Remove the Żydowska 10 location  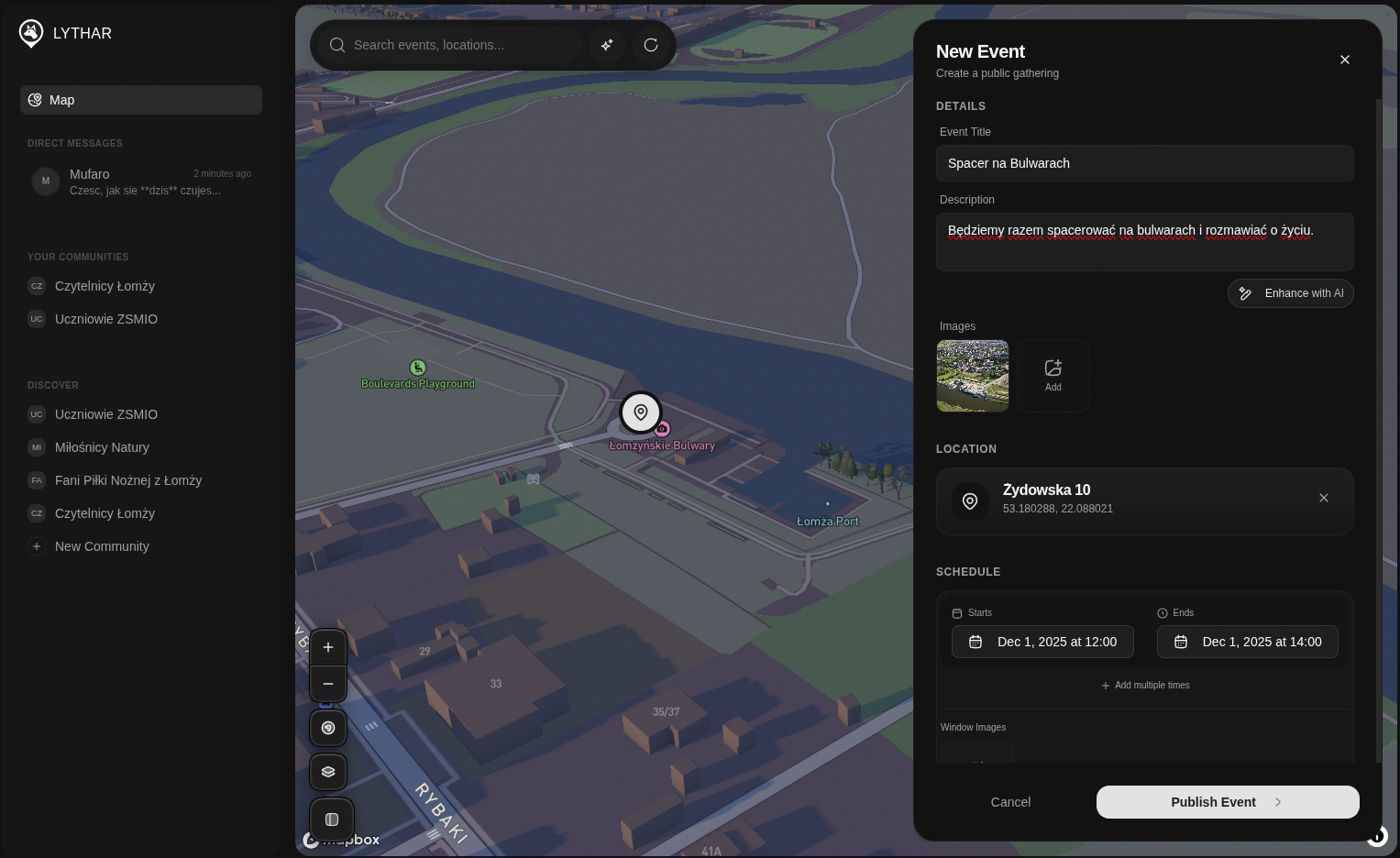pyautogui.click(x=1323, y=498)
